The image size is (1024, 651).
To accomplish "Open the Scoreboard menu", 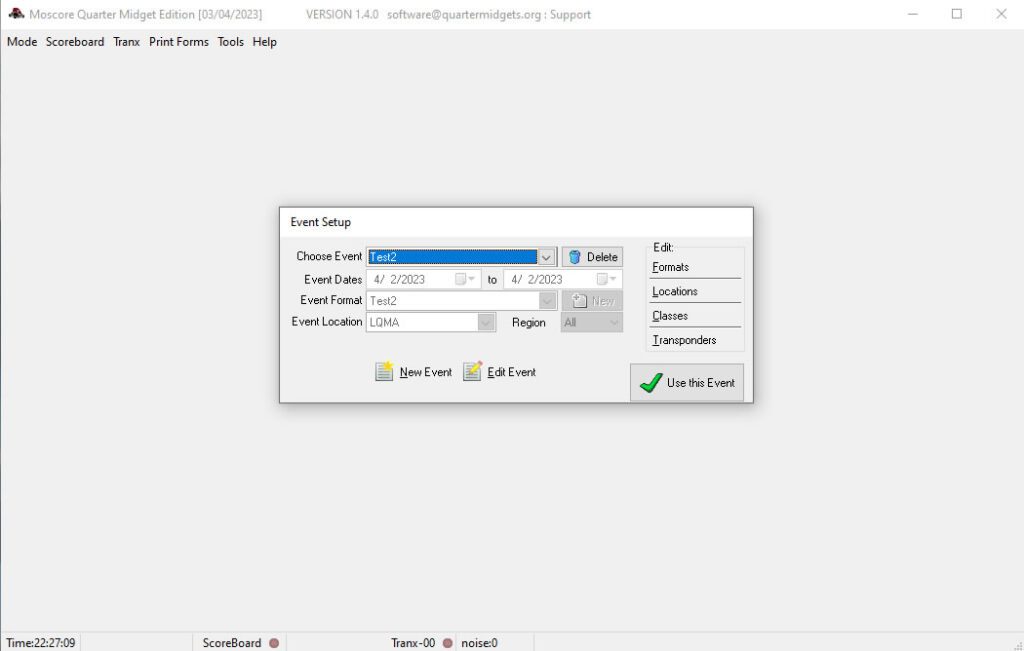I will [75, 42].
